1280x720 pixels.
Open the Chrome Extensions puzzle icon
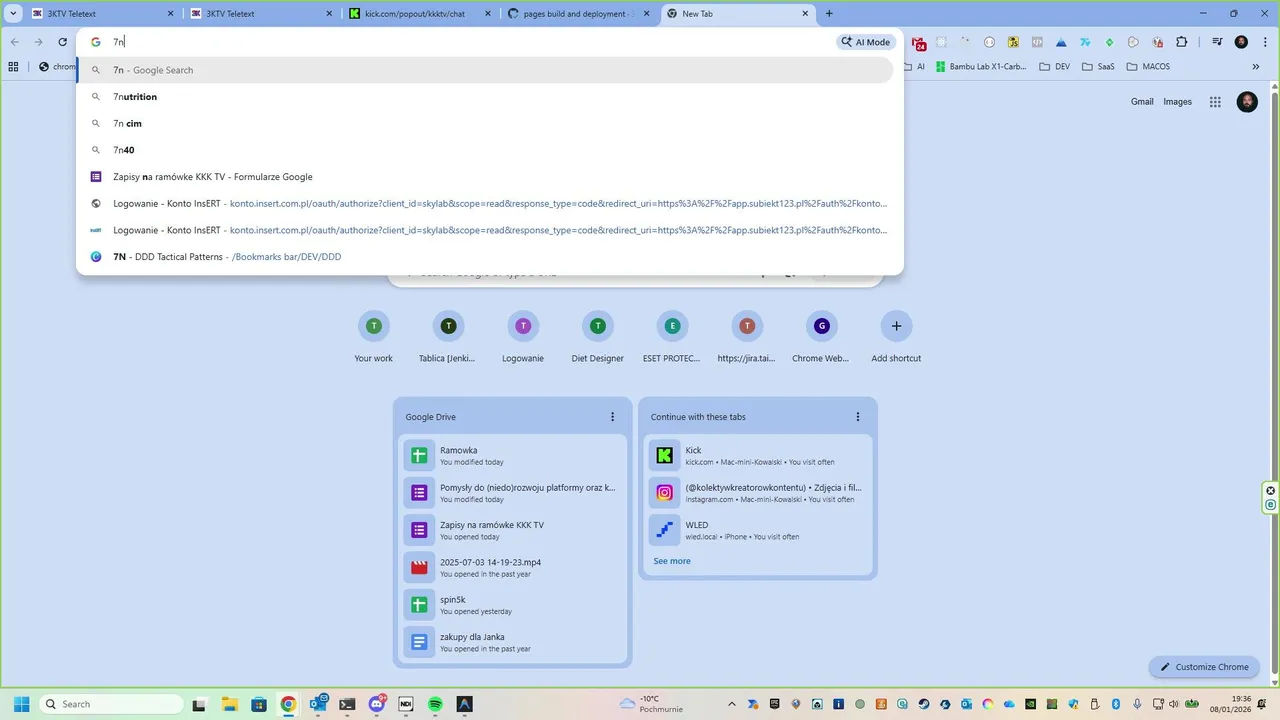[x=1182, y=42]
